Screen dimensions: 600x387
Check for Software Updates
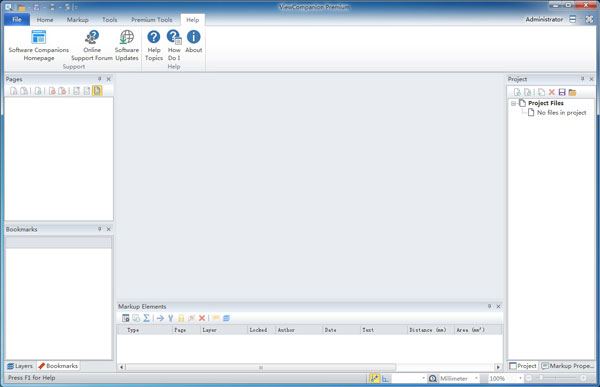[127, 46]
